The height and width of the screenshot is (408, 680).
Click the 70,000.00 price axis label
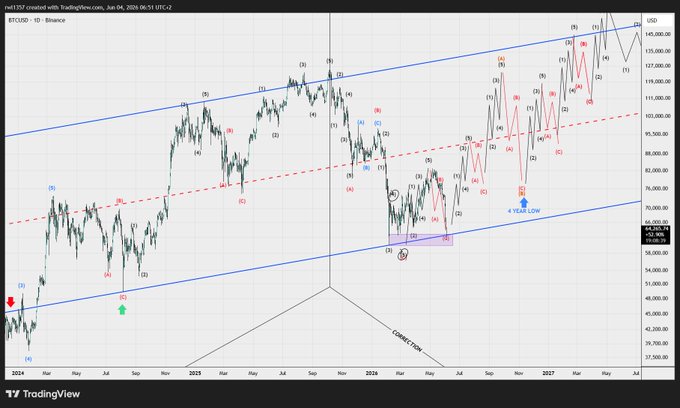657,208
